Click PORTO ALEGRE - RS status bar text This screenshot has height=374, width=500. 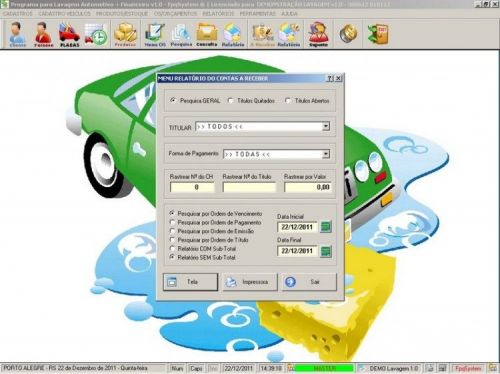tap(75, 368)
